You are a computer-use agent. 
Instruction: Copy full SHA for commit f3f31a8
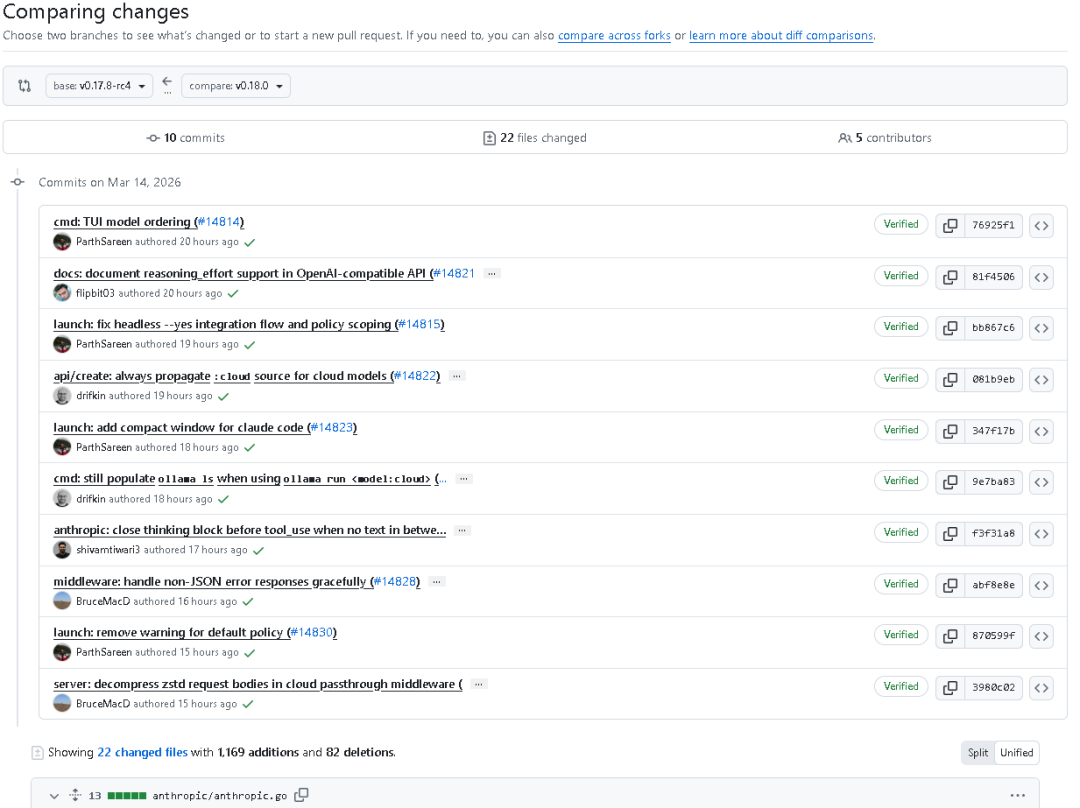point(949,533)
